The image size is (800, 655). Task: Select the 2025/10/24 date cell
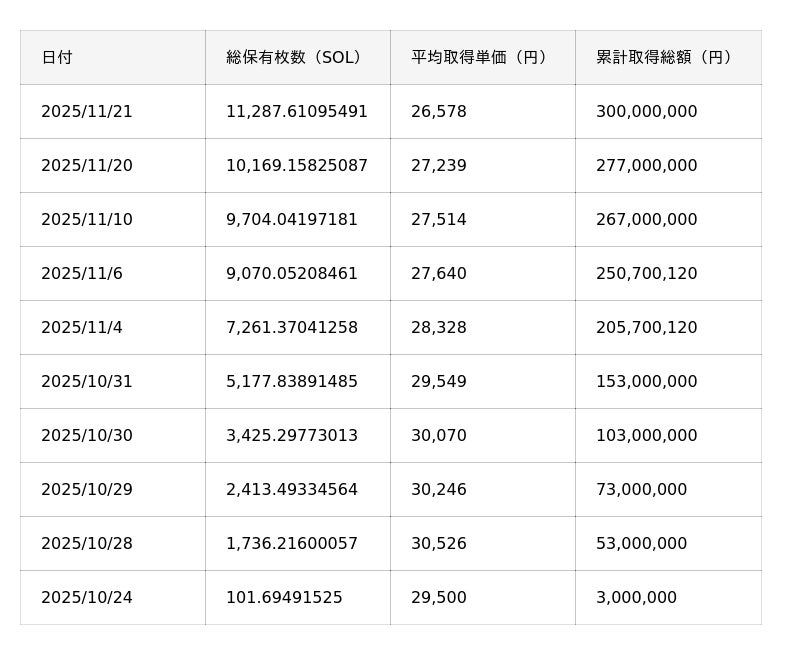[87, 598]
